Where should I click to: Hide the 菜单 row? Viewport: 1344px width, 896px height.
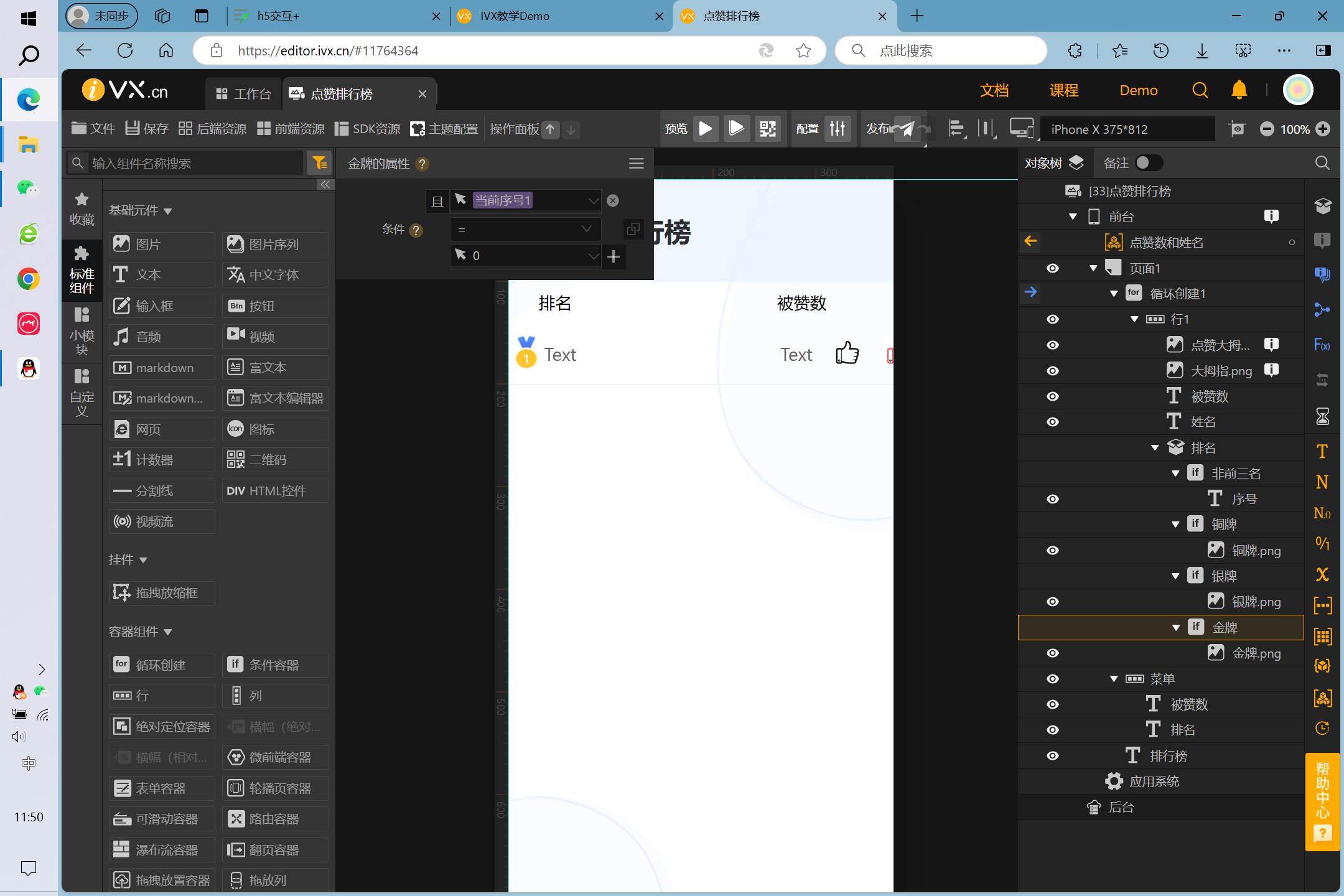1052,679
